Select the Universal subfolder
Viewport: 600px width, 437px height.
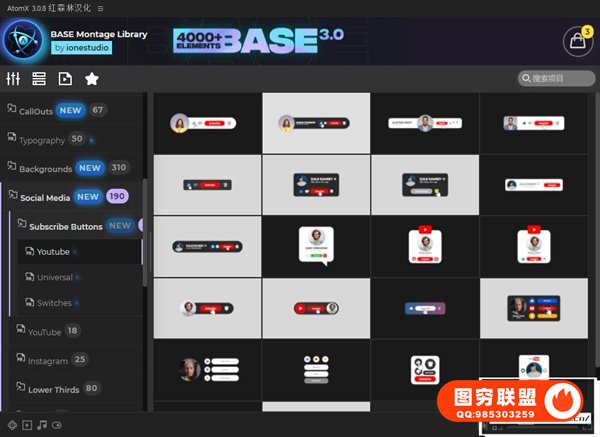(x=54, y=278)
